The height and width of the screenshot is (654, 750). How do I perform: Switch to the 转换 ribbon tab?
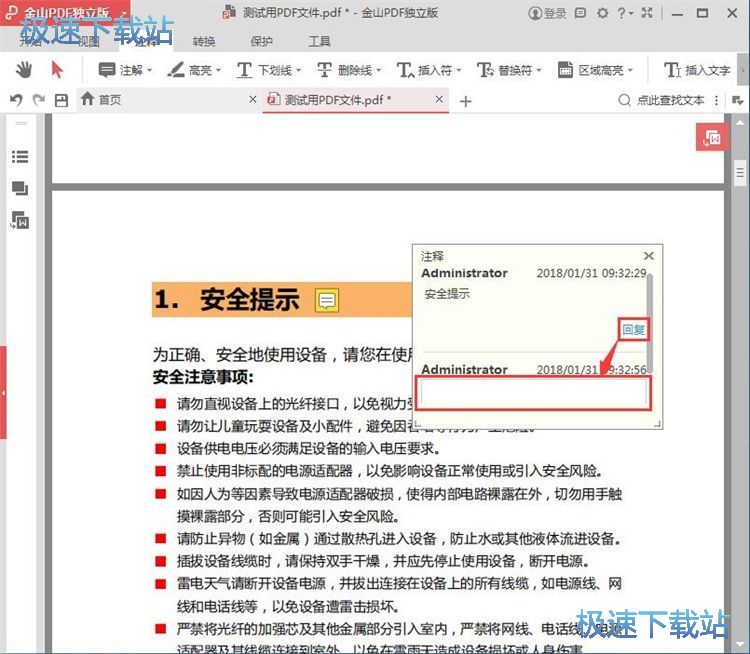pyautogui.click(x=204, y=41)
